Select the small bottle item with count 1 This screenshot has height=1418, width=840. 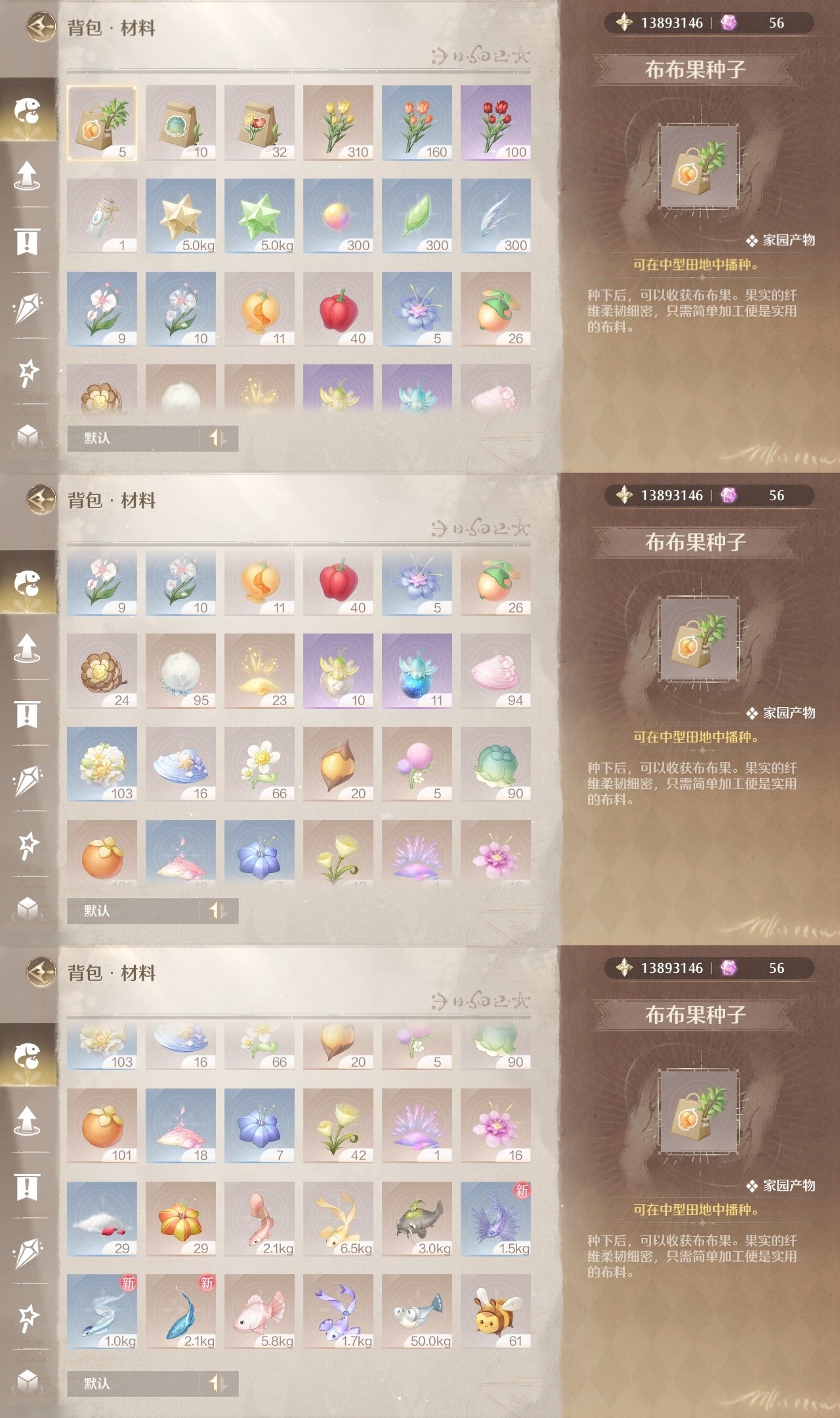coord(102,216)
